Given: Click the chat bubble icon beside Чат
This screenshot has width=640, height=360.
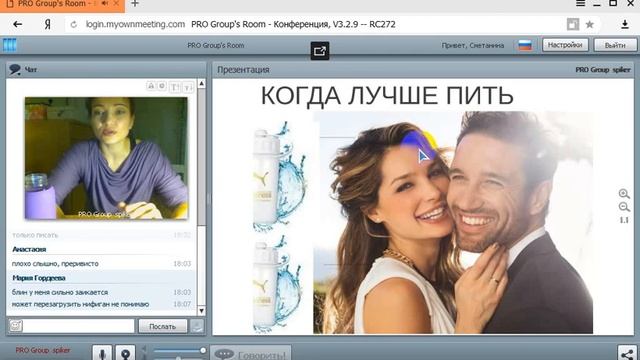Looking at the screenshot, I should pos(15,69).
